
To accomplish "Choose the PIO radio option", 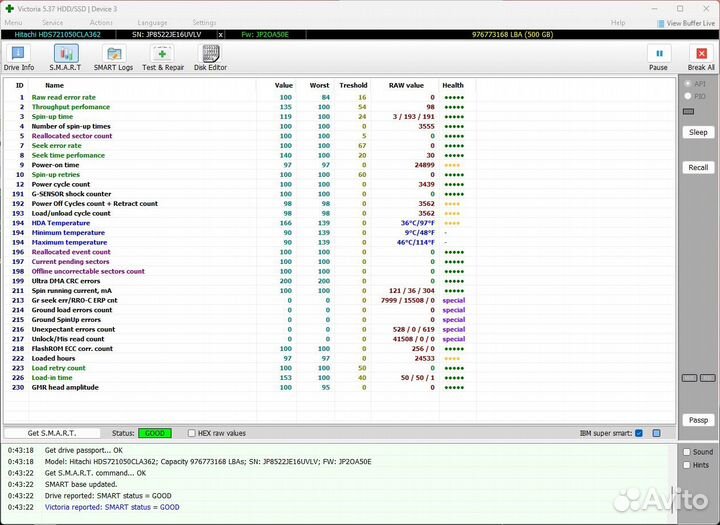I will tap(687, 96).
